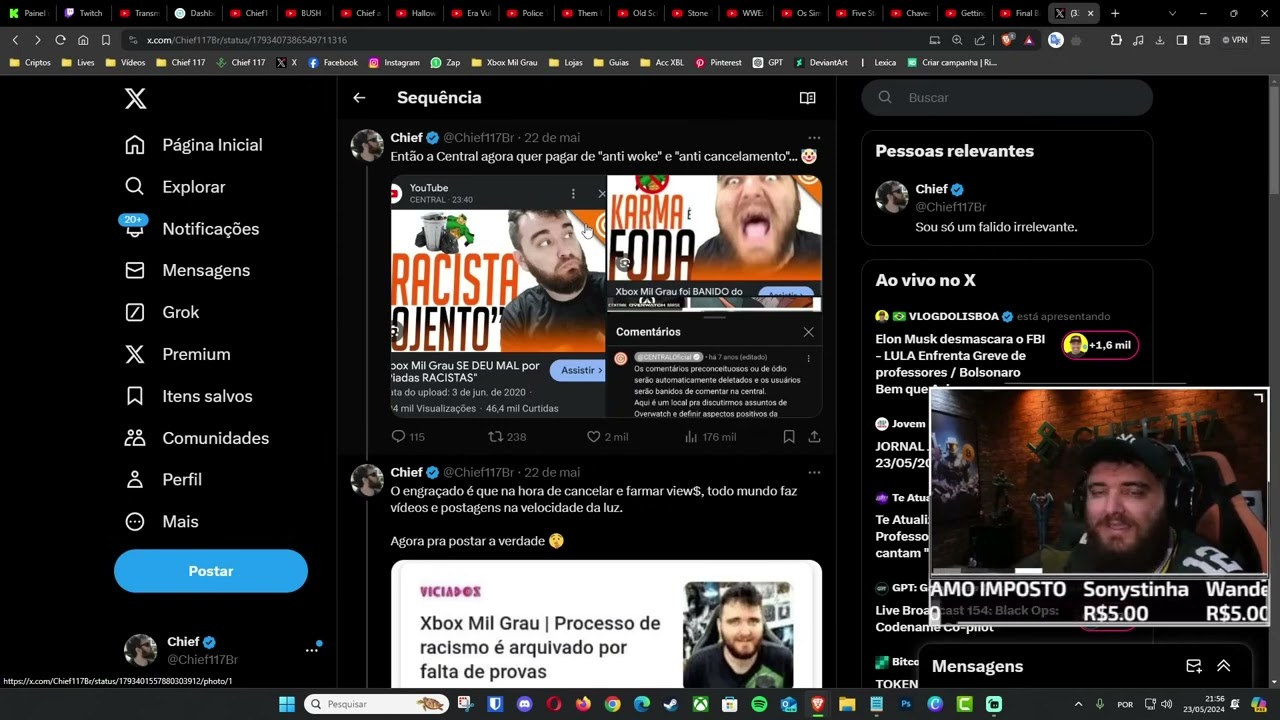Click browser forward arrow
Viewport: 1280px width, 720px height.
[x=37, y=40]
